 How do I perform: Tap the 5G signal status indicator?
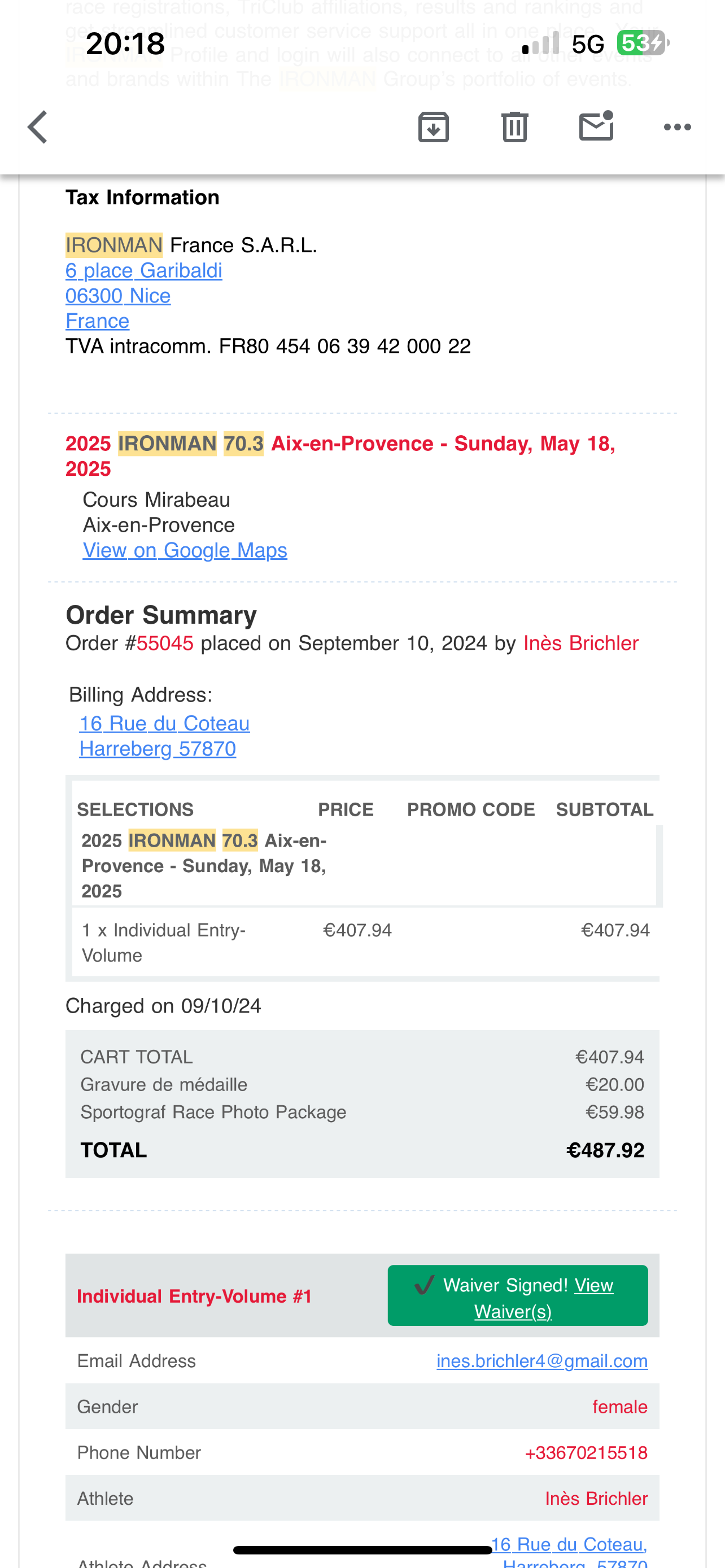click(x=588, y=44)
